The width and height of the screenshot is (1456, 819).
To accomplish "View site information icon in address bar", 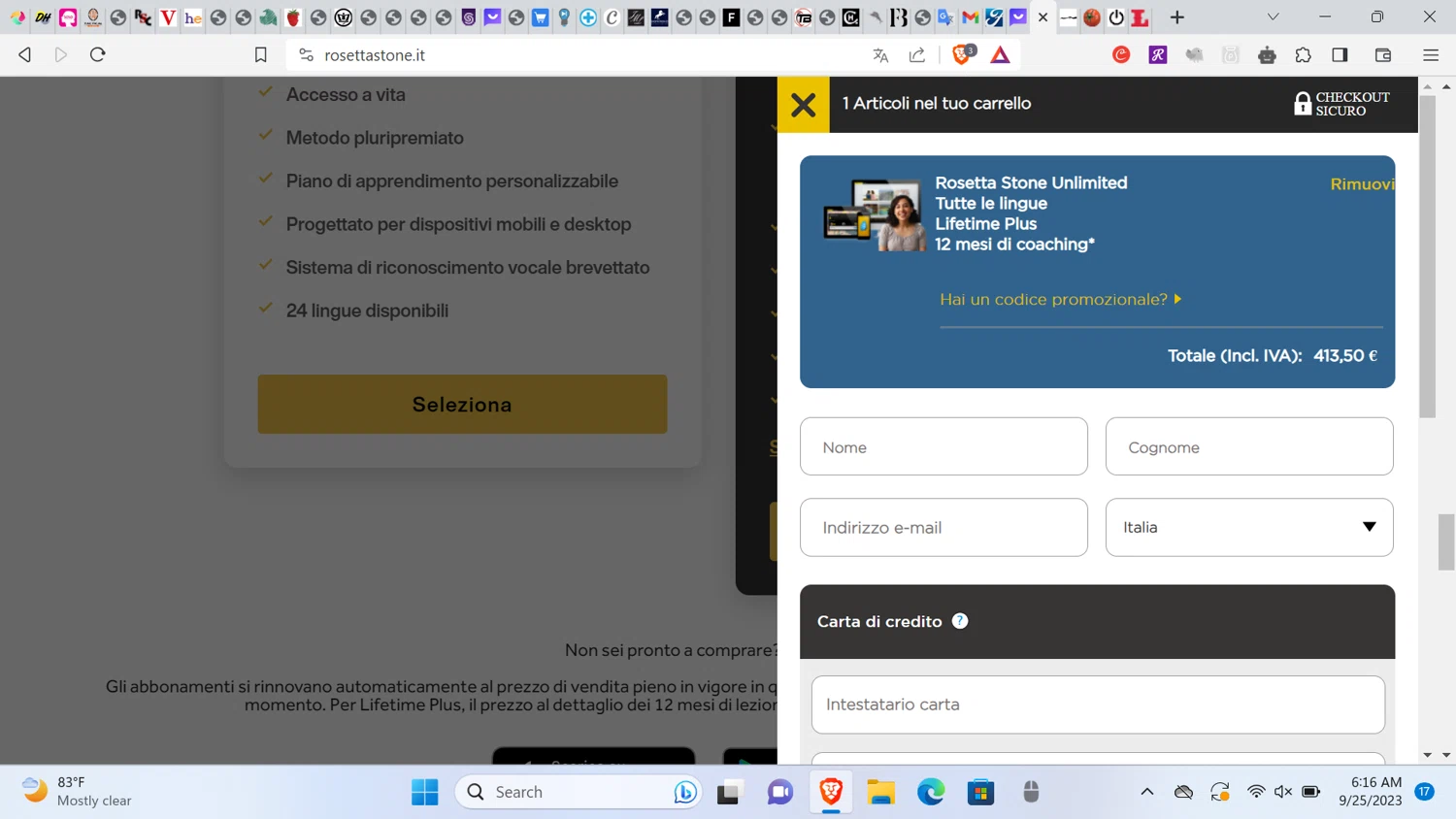I will pyautogui.click(x=306, y=55).
